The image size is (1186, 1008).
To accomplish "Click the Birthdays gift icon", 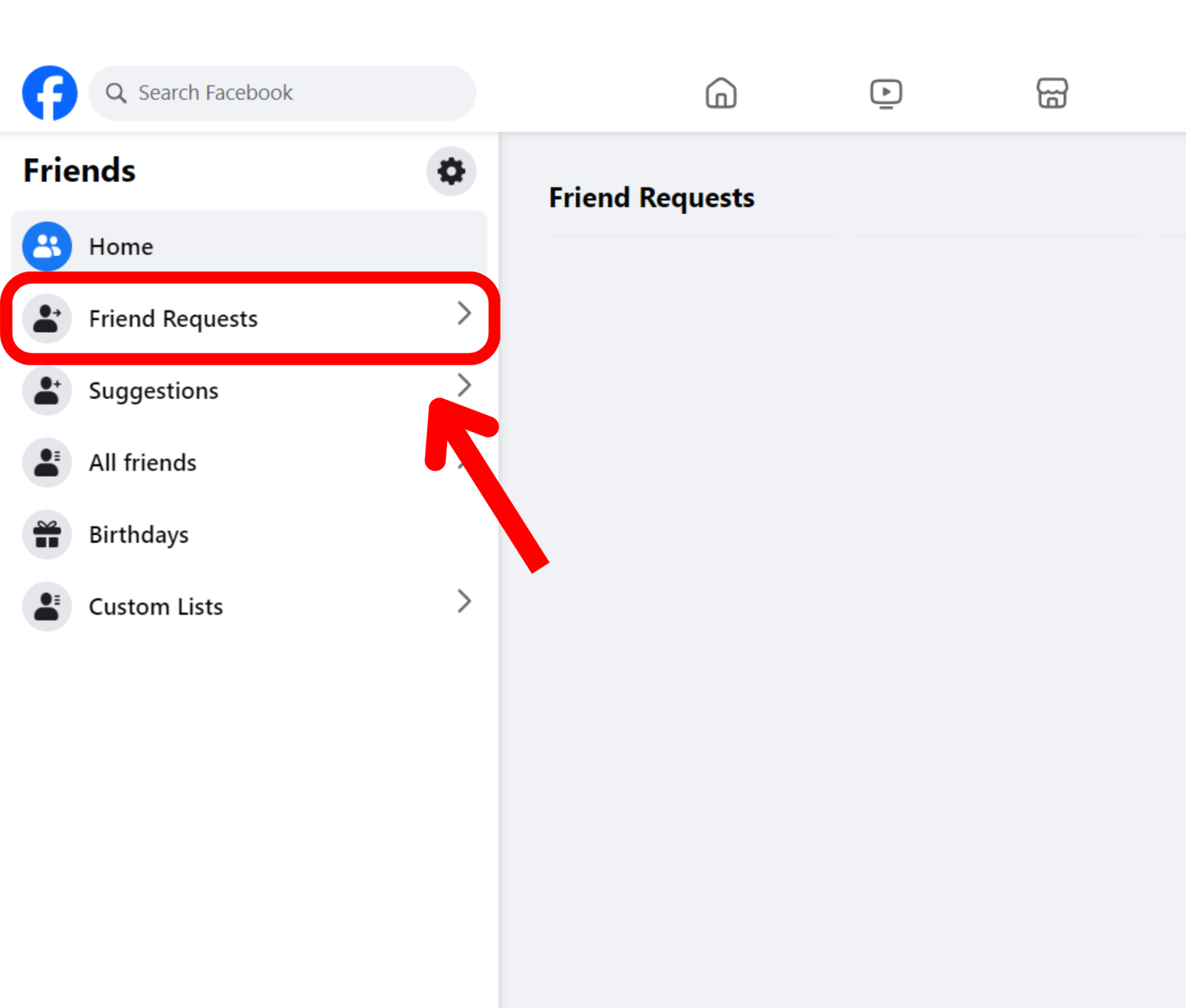I will tap(47, 534).
